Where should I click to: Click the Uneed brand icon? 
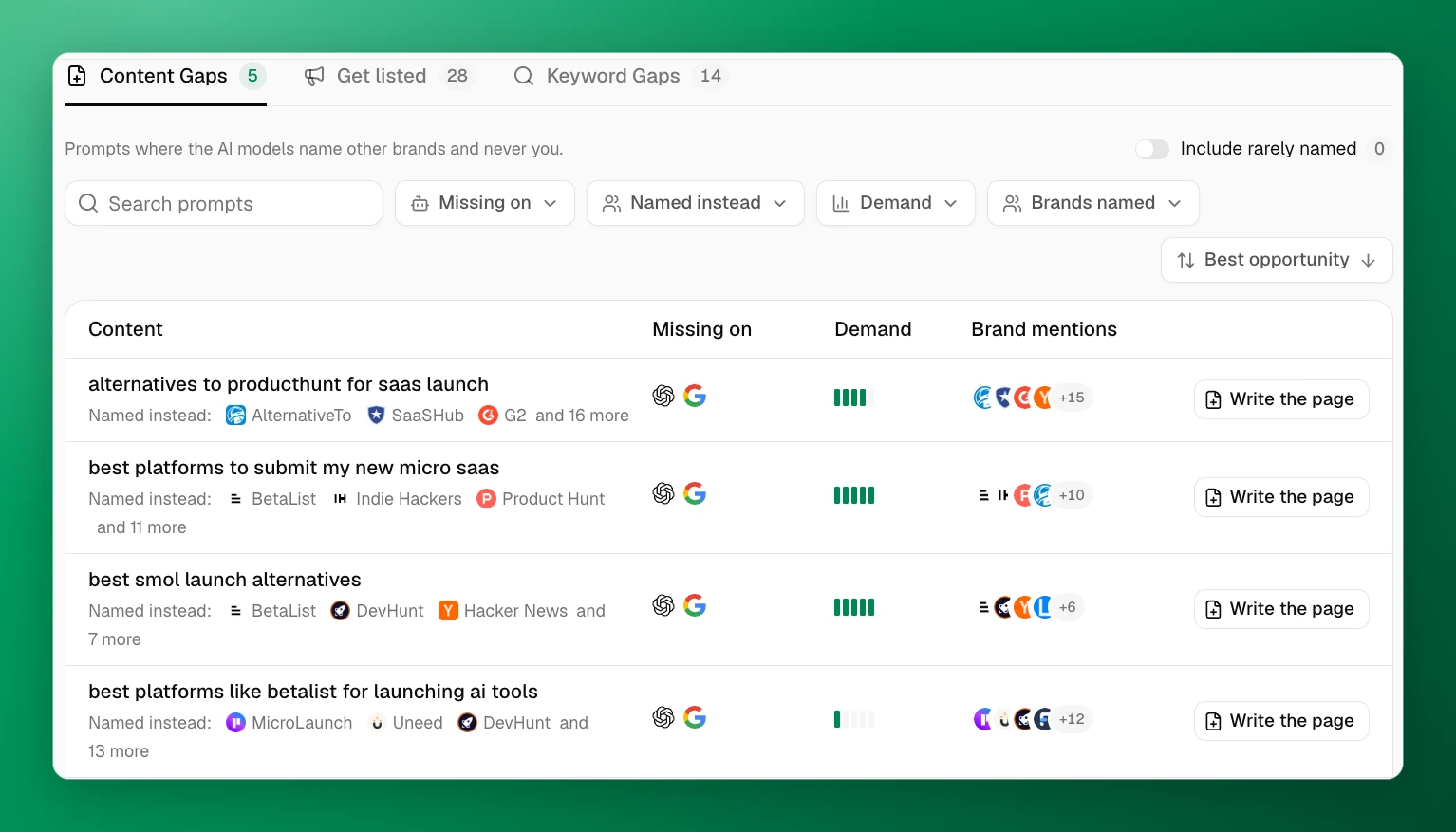tap(377, 723)
